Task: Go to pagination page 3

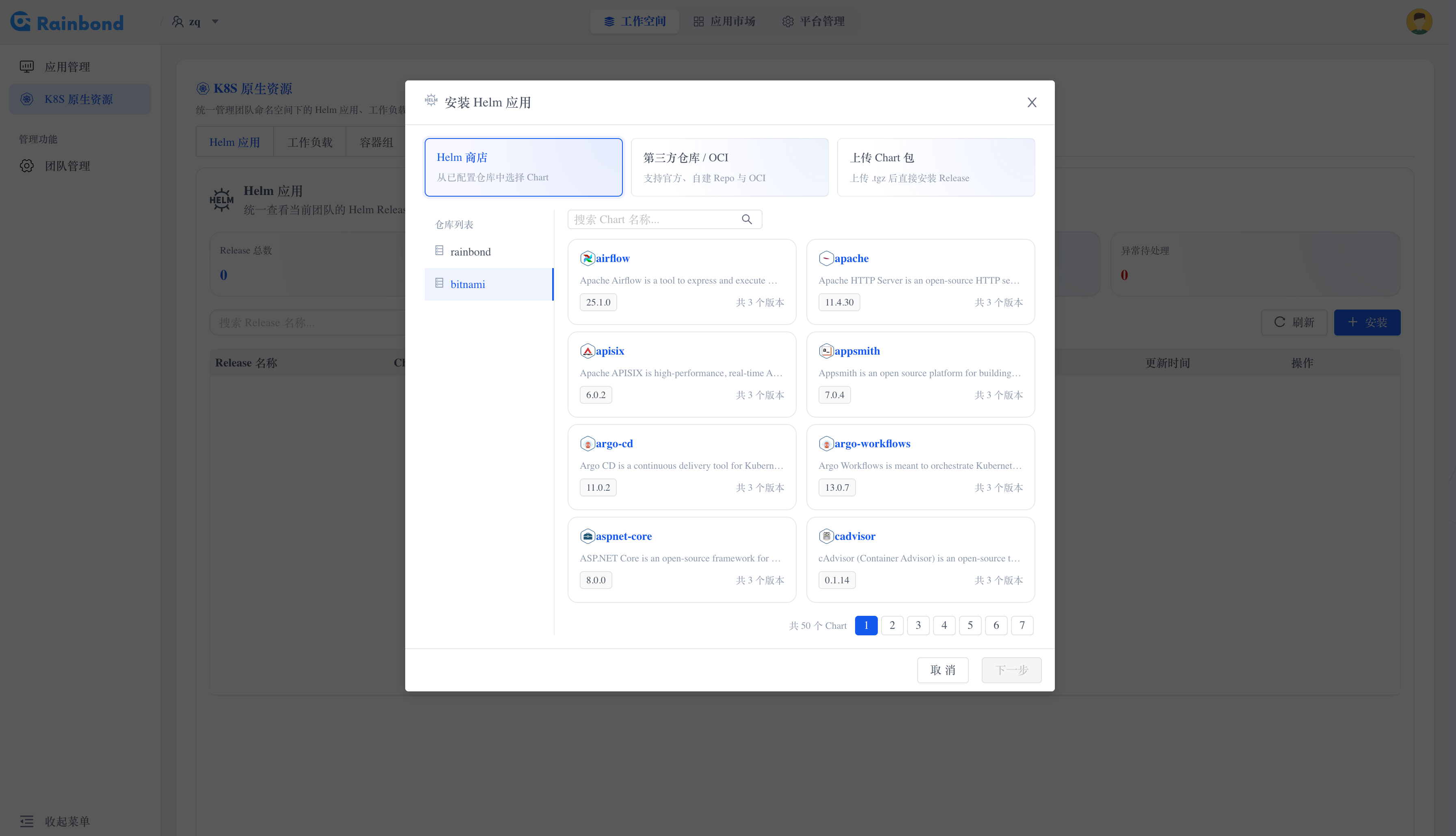Action: point(918,625)
